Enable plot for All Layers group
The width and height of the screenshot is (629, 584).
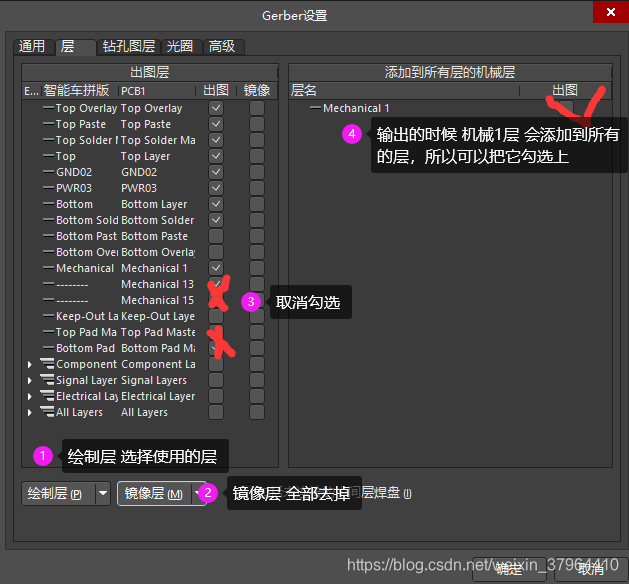tap(216, 412)
